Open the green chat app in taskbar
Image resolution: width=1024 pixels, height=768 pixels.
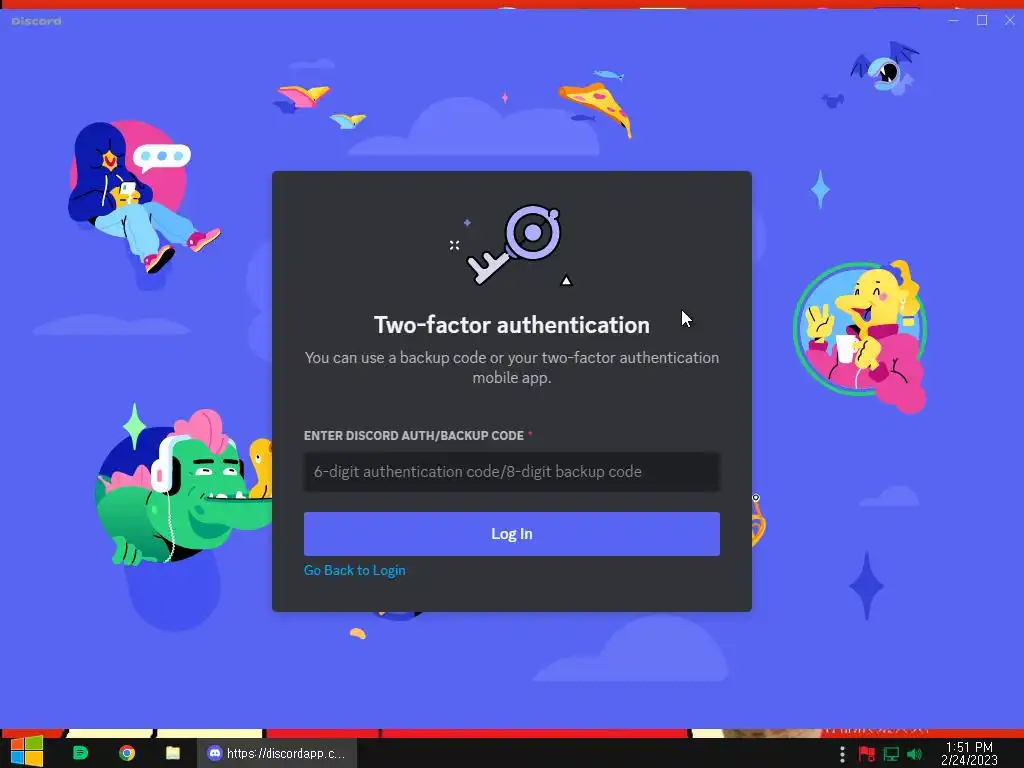tap(80, 753)
